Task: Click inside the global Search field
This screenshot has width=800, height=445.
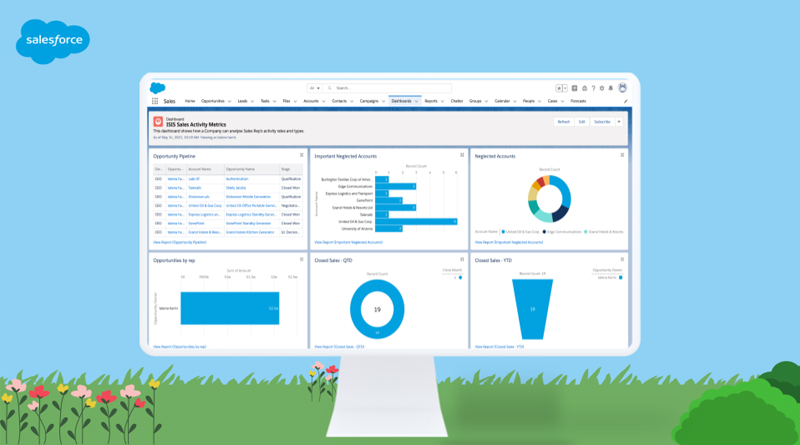Action: 387,88
